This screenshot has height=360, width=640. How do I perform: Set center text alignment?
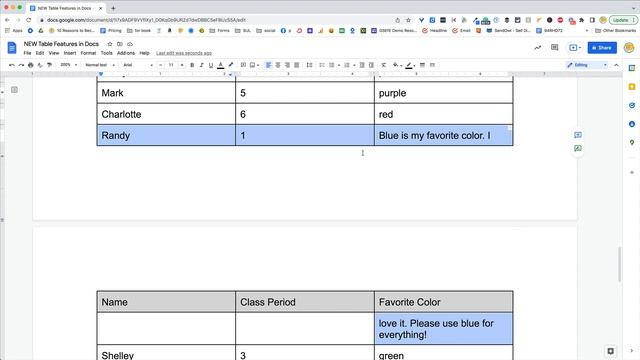pyautogui.click(x=278, y=65)
